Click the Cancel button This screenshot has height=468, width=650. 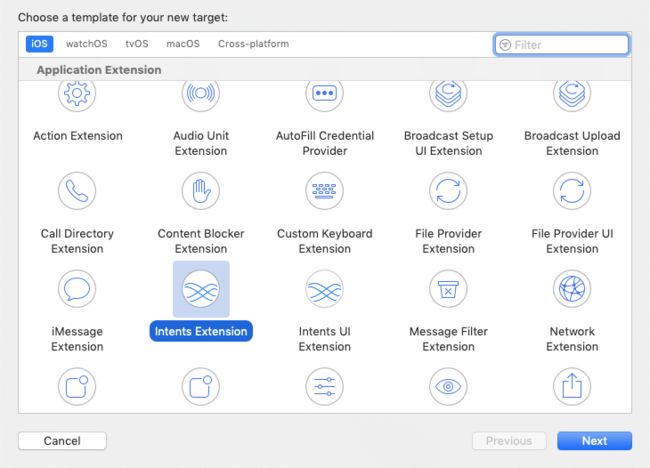click(62, 441)
